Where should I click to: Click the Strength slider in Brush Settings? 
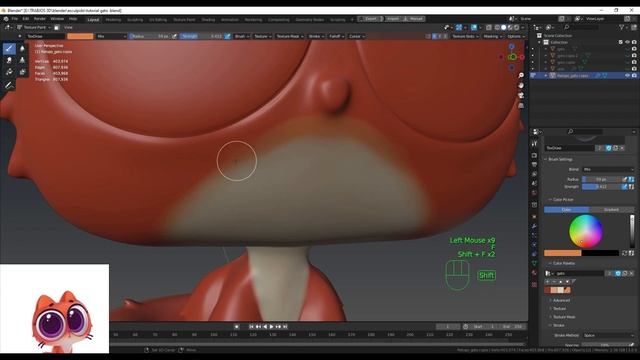coord(601,187)
